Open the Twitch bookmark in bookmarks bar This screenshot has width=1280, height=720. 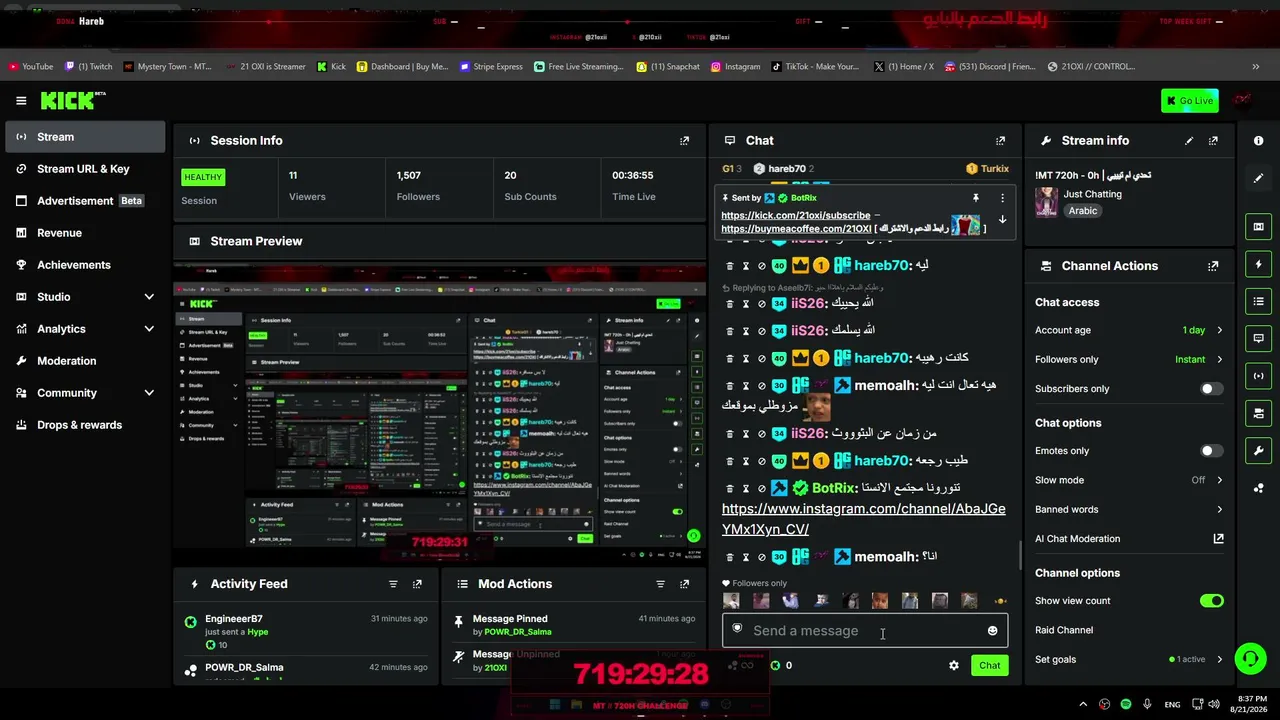point(89,67)
